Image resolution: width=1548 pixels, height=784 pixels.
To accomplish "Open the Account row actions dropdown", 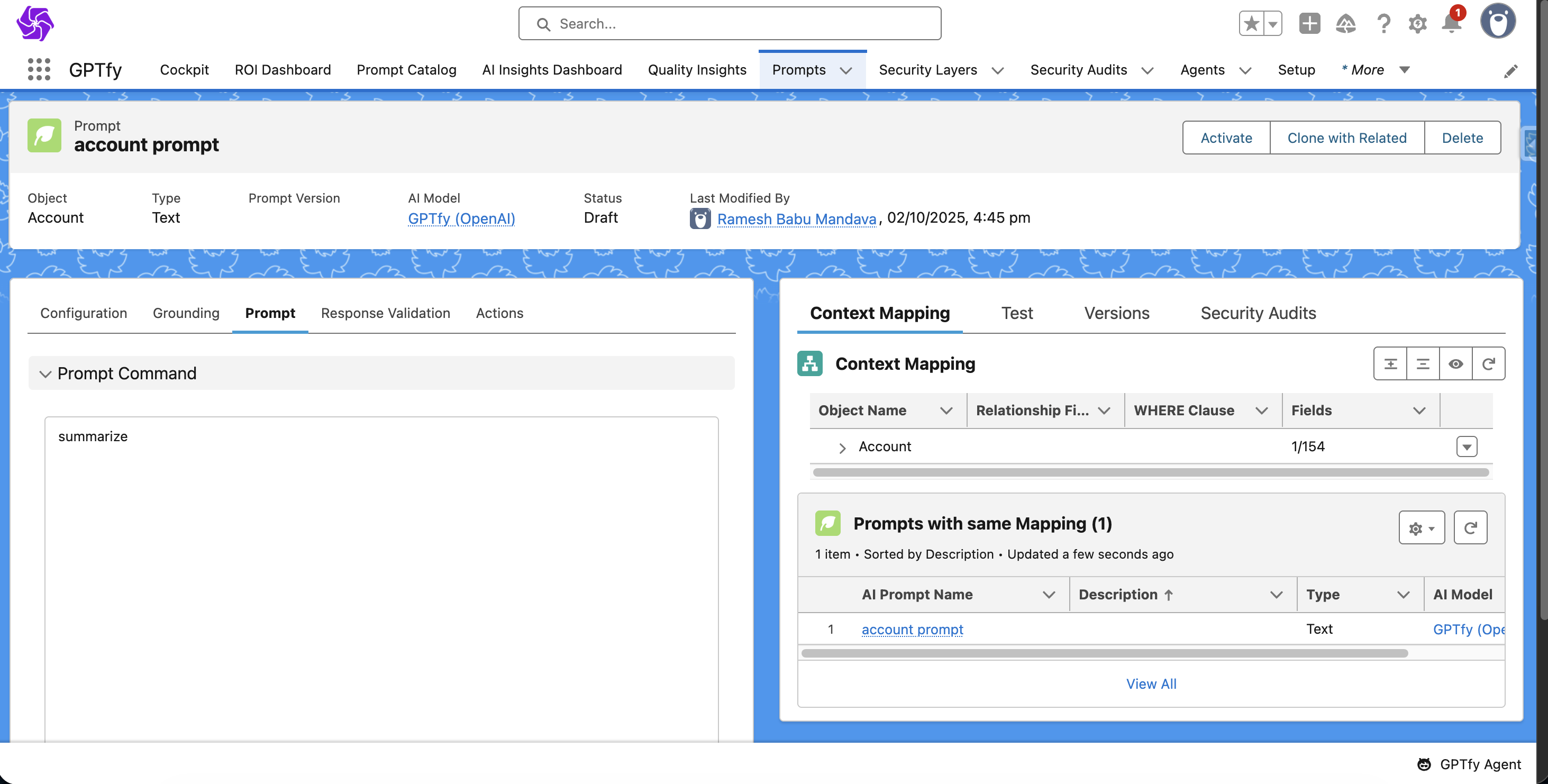I will (1467, 447).
